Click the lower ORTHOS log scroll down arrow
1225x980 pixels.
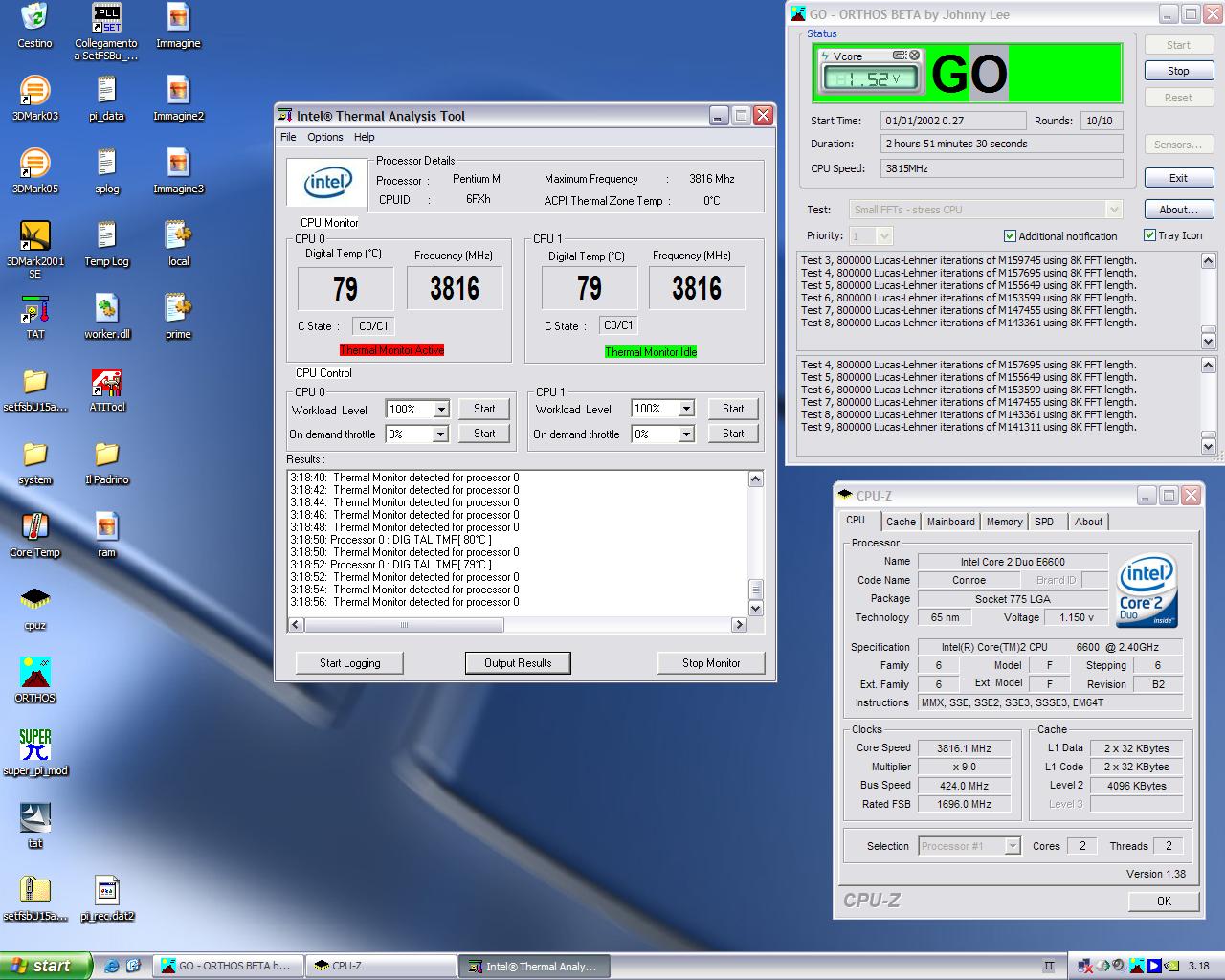click(1208, 446)
